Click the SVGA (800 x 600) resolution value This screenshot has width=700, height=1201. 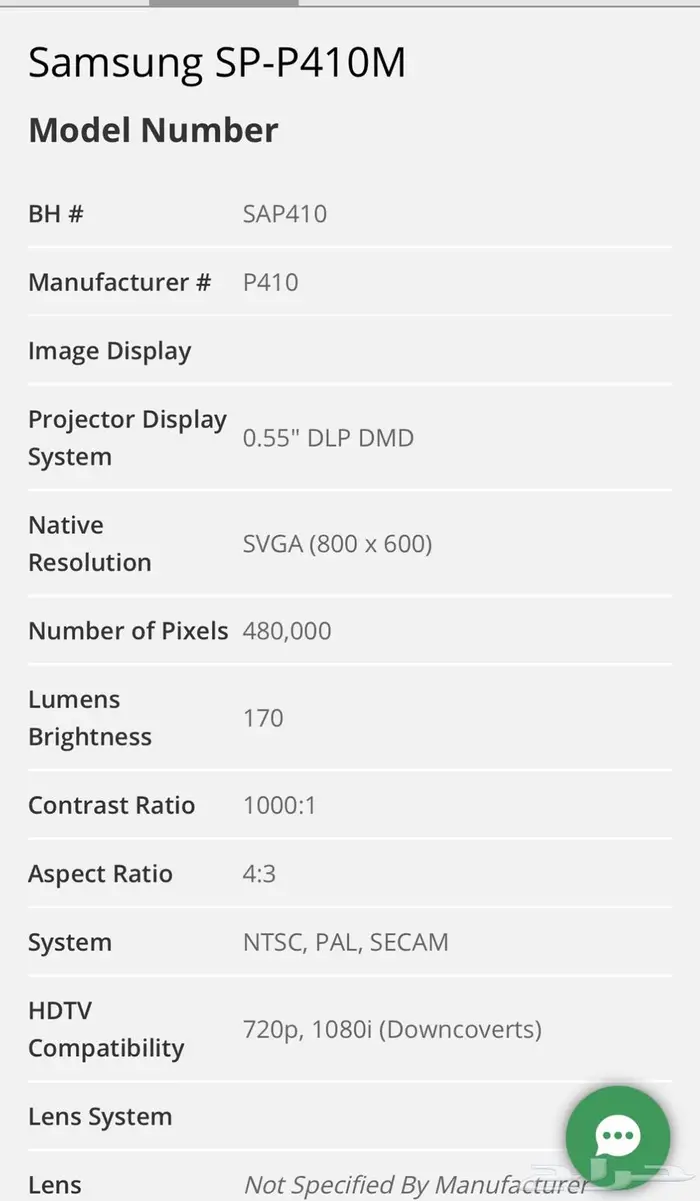click(337, 544)
